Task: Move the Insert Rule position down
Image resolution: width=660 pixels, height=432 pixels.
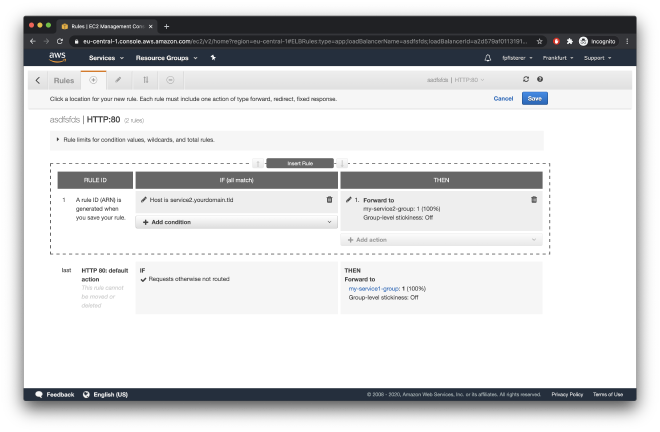Action: [x=342, y=163]
